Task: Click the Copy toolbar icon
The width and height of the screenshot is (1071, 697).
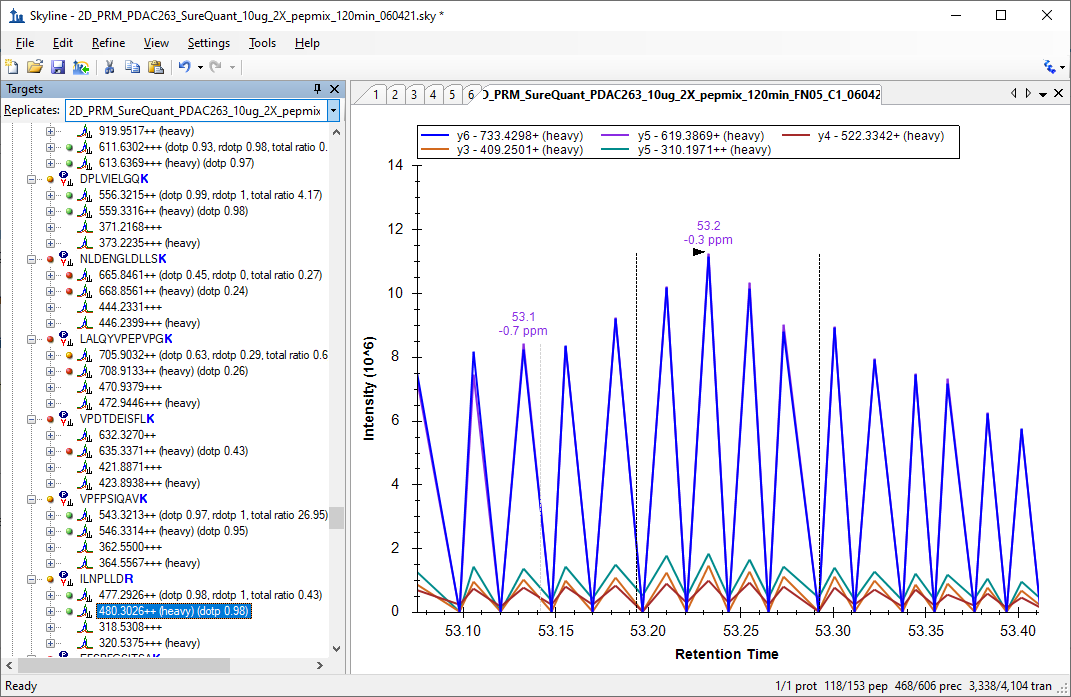Action: click(x=132, y=67)
